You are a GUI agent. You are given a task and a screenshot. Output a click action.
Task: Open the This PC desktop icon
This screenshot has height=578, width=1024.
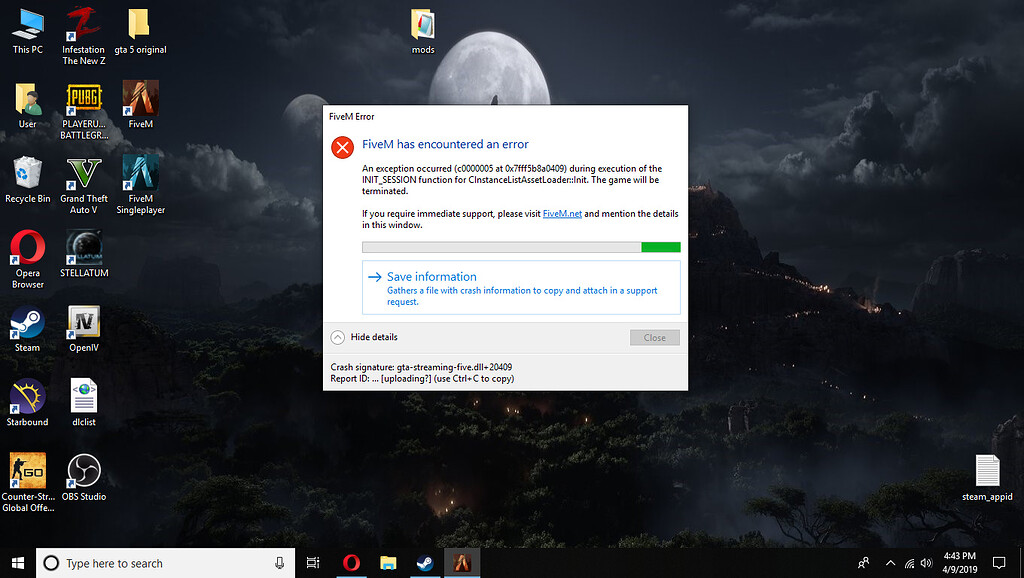pyautogui.click(x=27, y=31)
